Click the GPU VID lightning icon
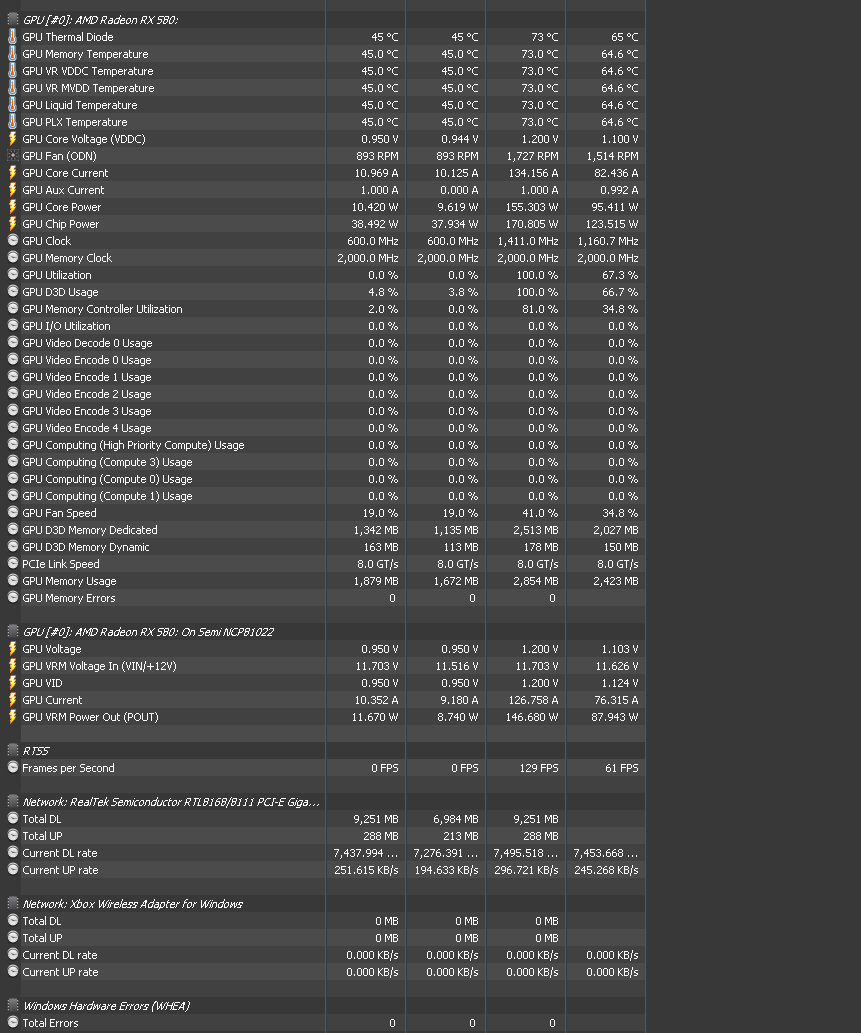 pyautogui.click(x=12, y=683)
